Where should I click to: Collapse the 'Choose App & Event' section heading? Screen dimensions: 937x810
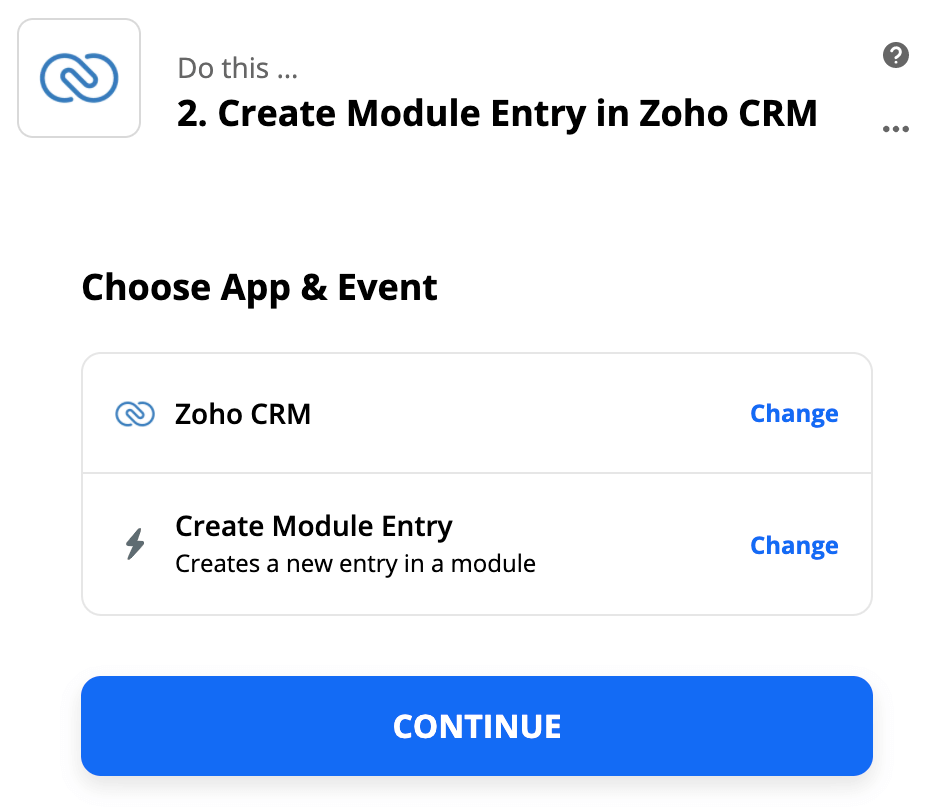(259, 288)
